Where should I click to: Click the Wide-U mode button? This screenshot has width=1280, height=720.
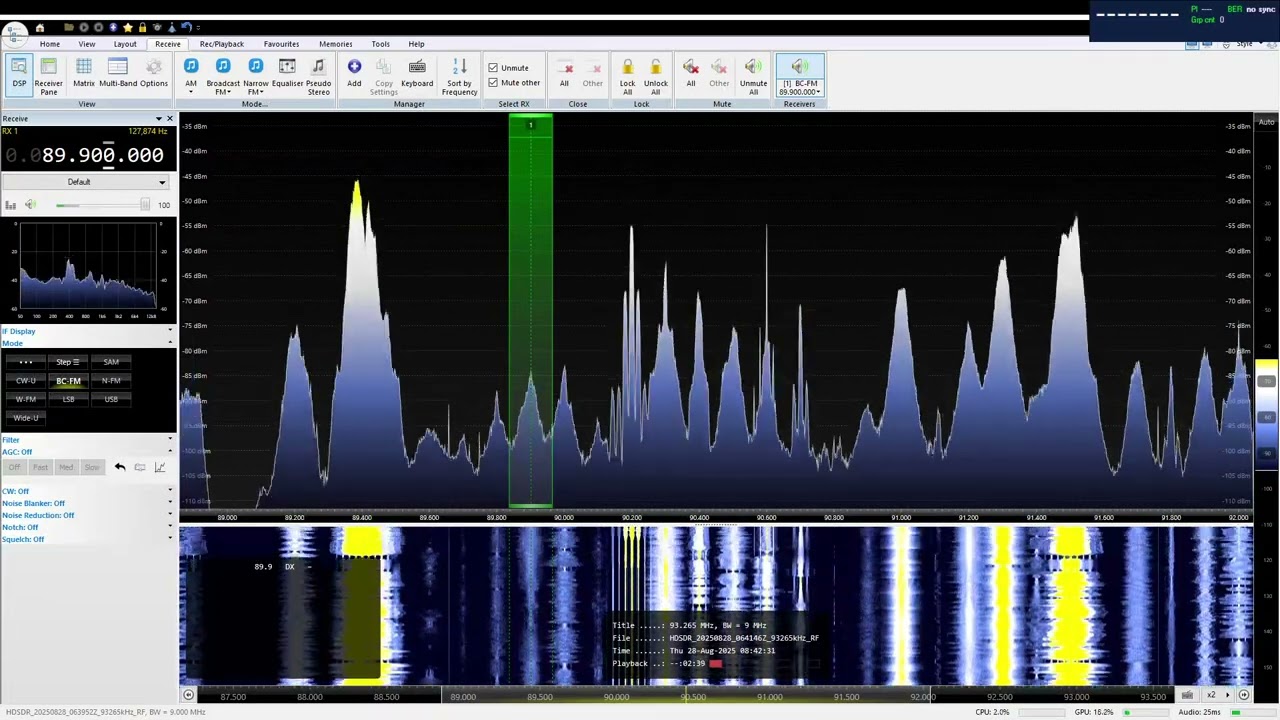pos(26,418)
